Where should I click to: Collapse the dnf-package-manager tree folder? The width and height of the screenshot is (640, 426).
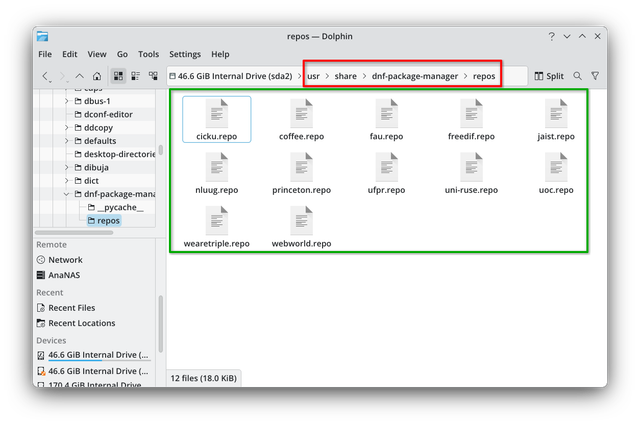(x=67, y=194)
